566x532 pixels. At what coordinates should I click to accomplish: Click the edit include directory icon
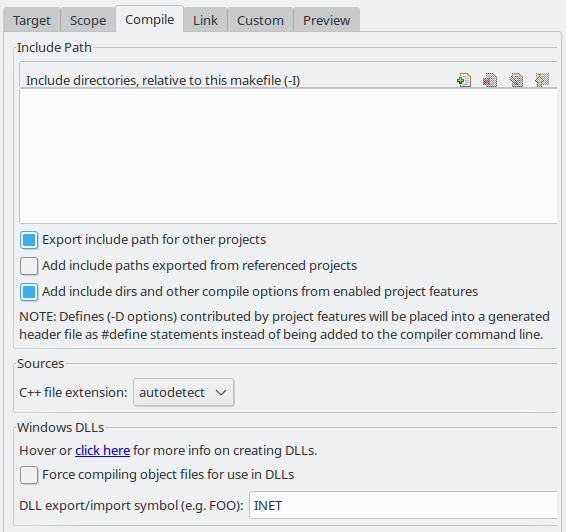coord(516,80)
